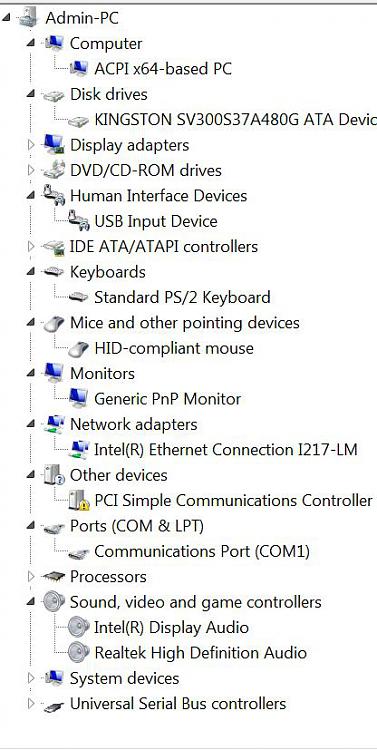Click the Intel Ethernet Connection adapter icon

point(78,450)
